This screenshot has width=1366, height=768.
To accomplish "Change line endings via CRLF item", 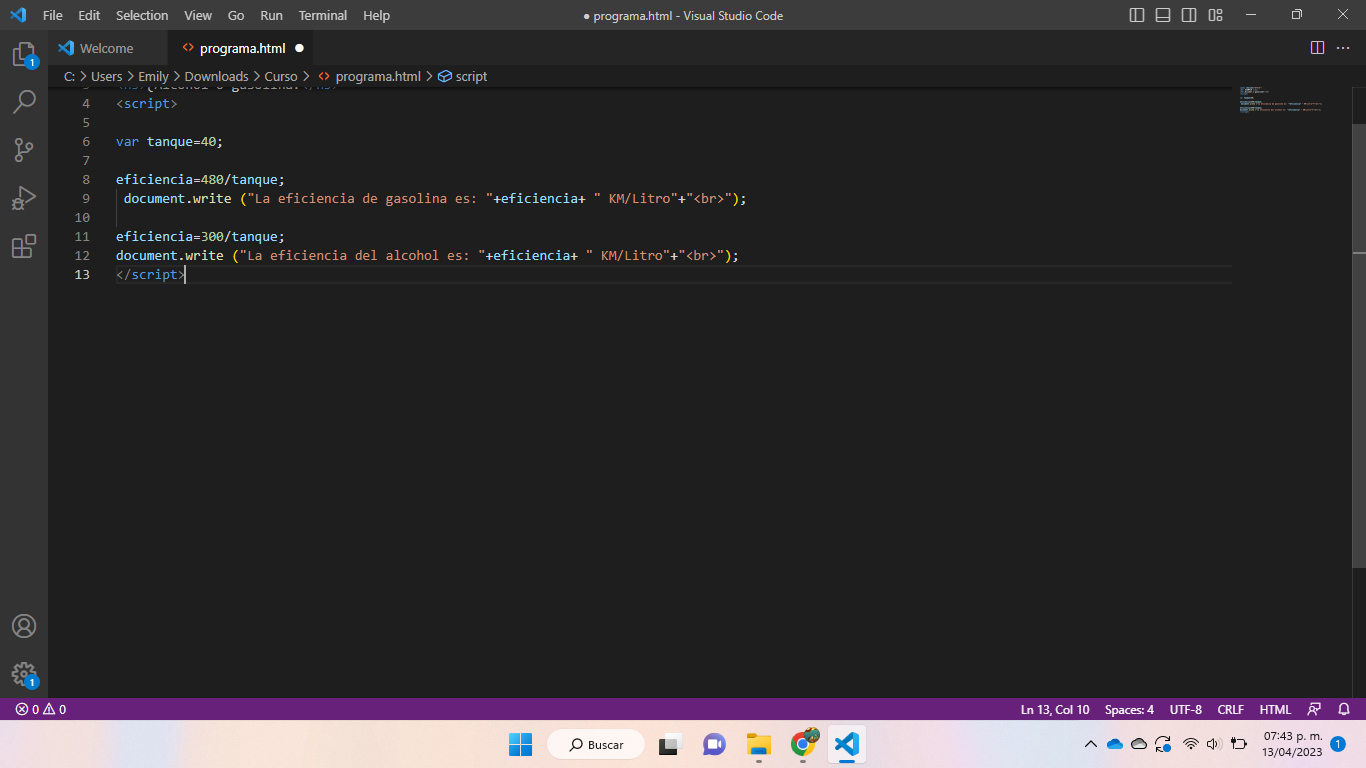I will 1231,709.
